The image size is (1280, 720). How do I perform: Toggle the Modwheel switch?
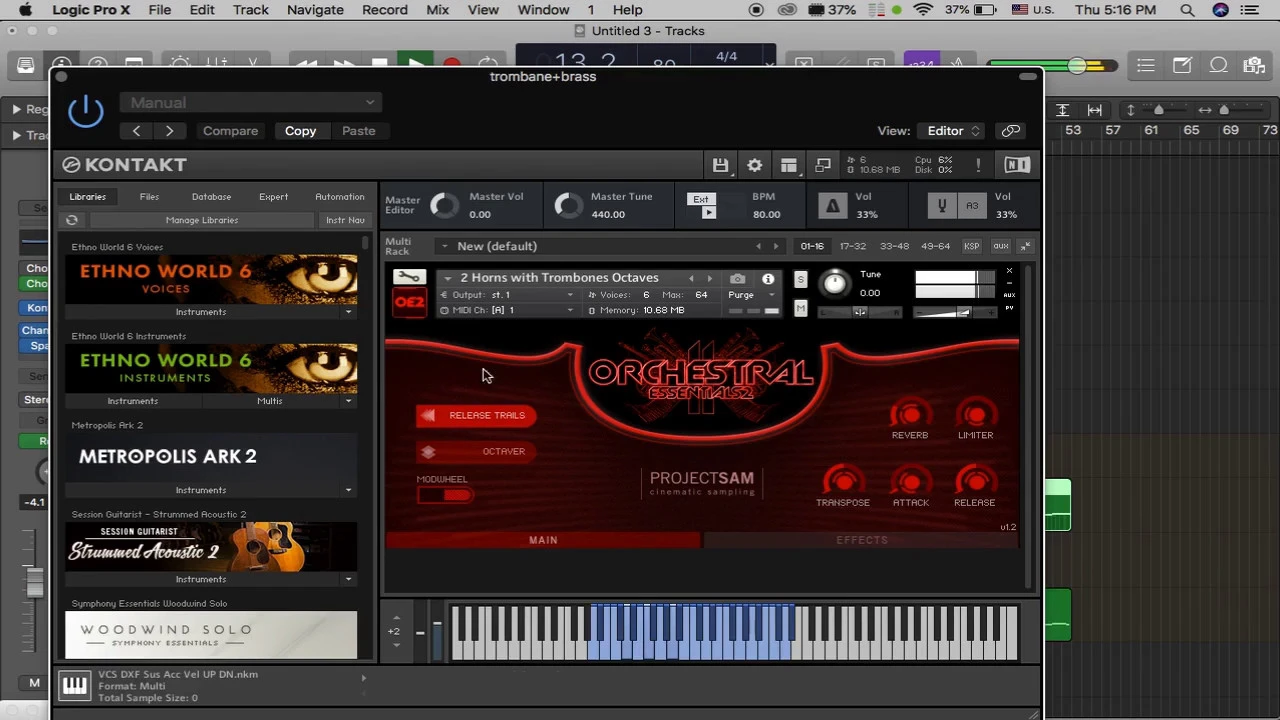click(445, 495)
